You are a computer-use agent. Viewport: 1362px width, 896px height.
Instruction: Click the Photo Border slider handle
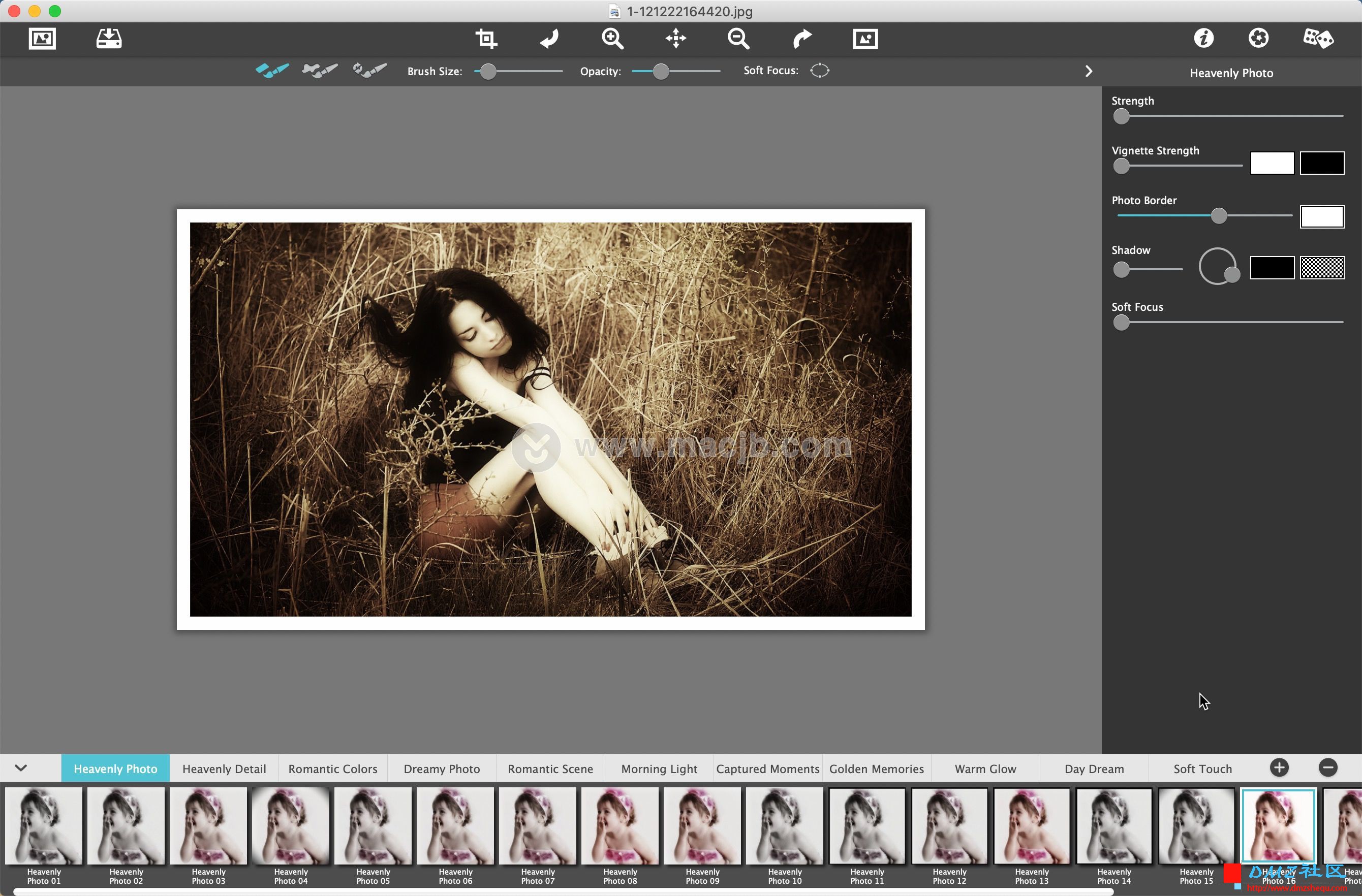(x=1218, y=215)
